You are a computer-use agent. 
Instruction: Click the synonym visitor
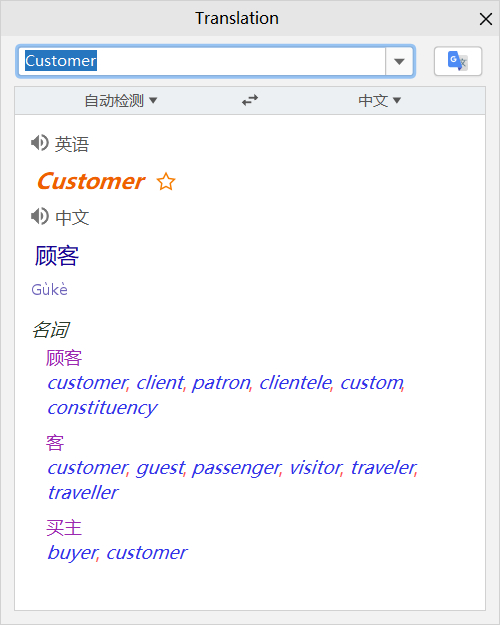315,467
